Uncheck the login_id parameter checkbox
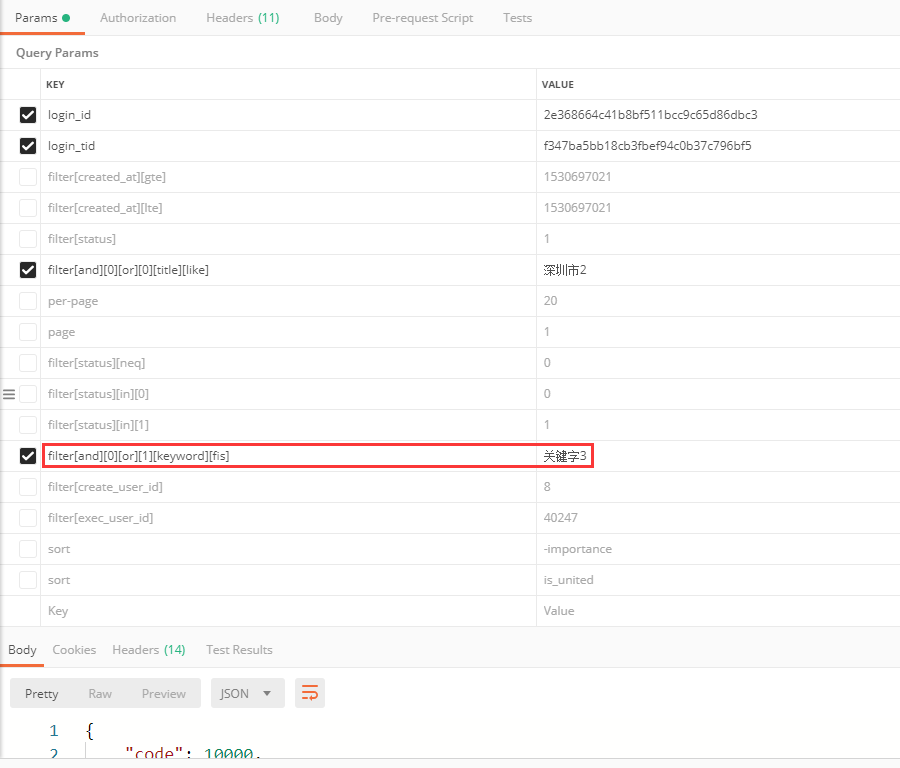The image size is (900, 768). (28, 115)
